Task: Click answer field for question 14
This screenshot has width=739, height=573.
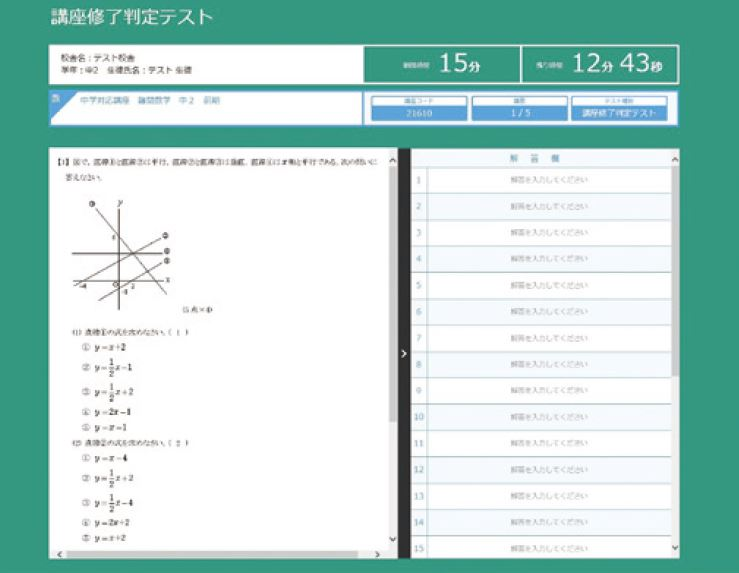Action: [x=549, y=522]
